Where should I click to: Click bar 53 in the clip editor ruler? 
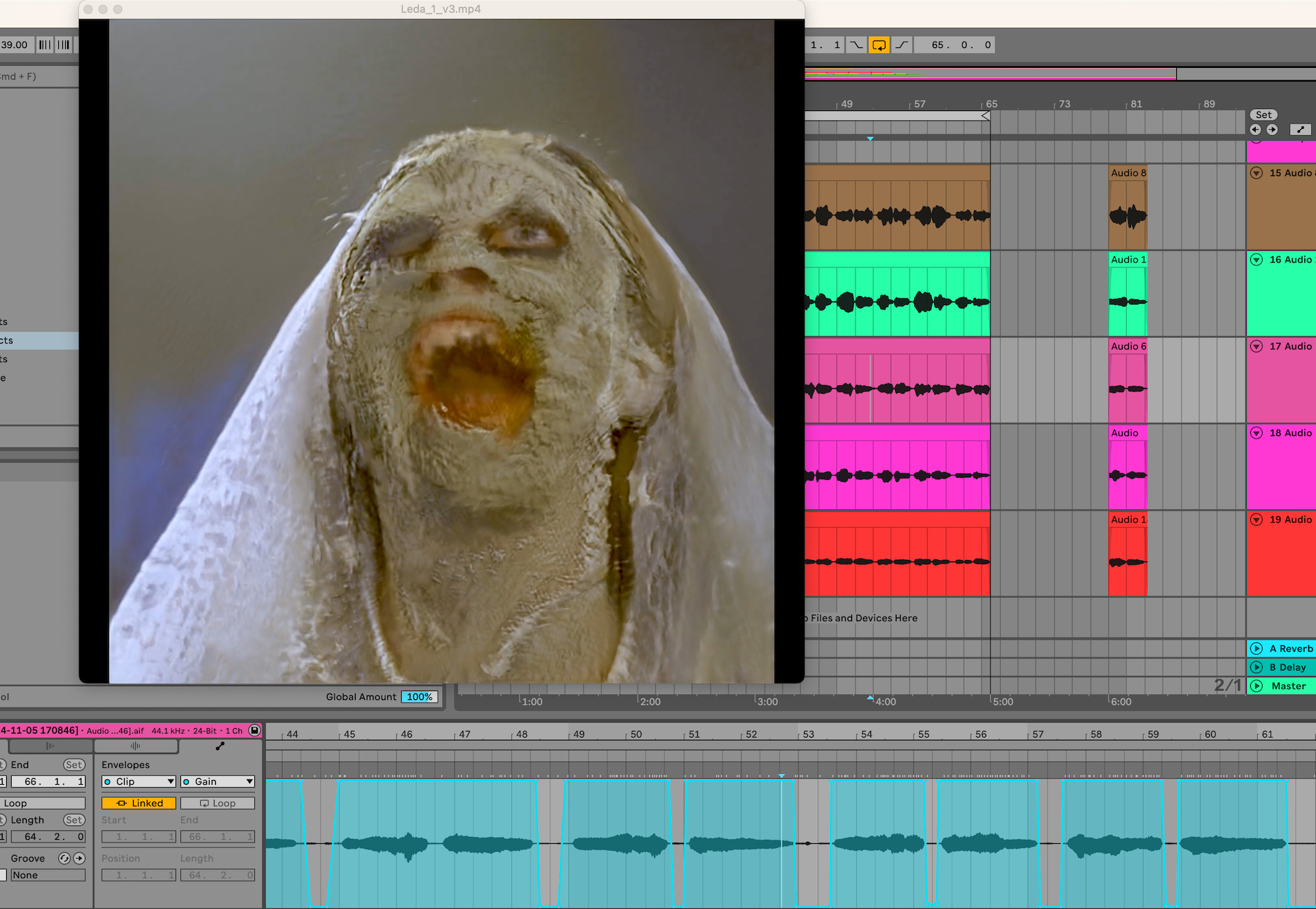(x=808, y=734)
